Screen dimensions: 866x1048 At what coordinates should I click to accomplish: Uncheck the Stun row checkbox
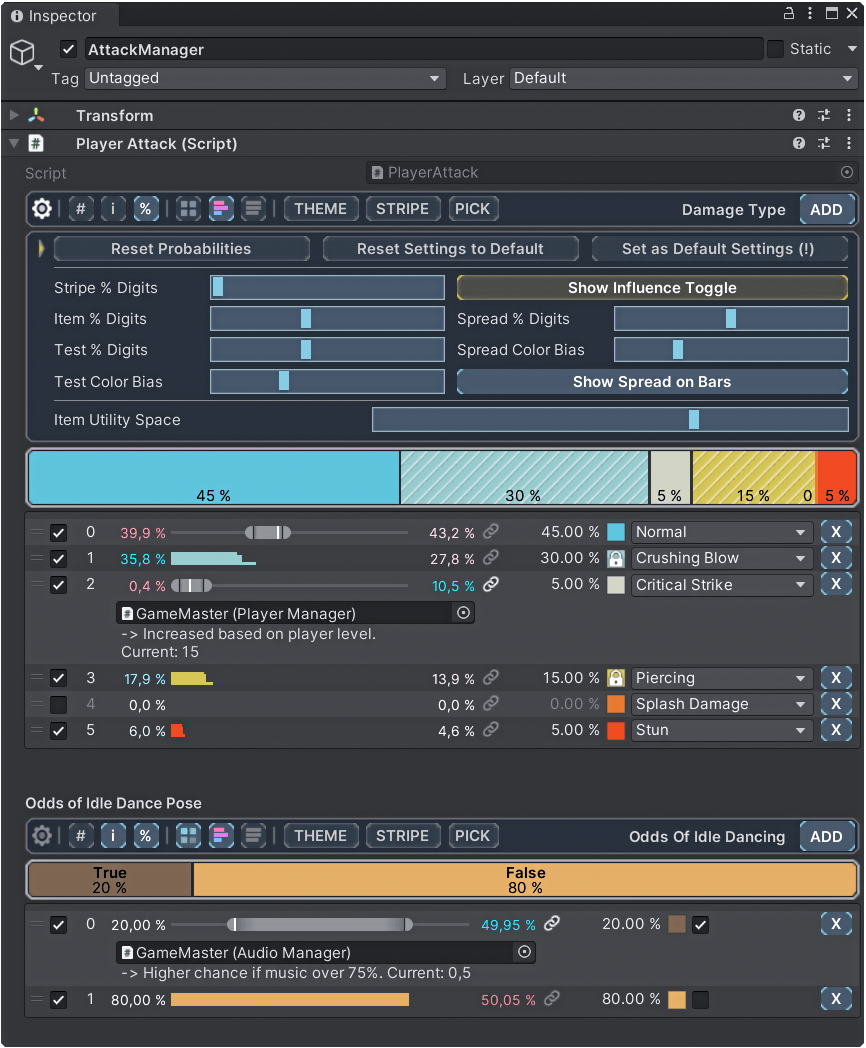(x=57, y=730)
